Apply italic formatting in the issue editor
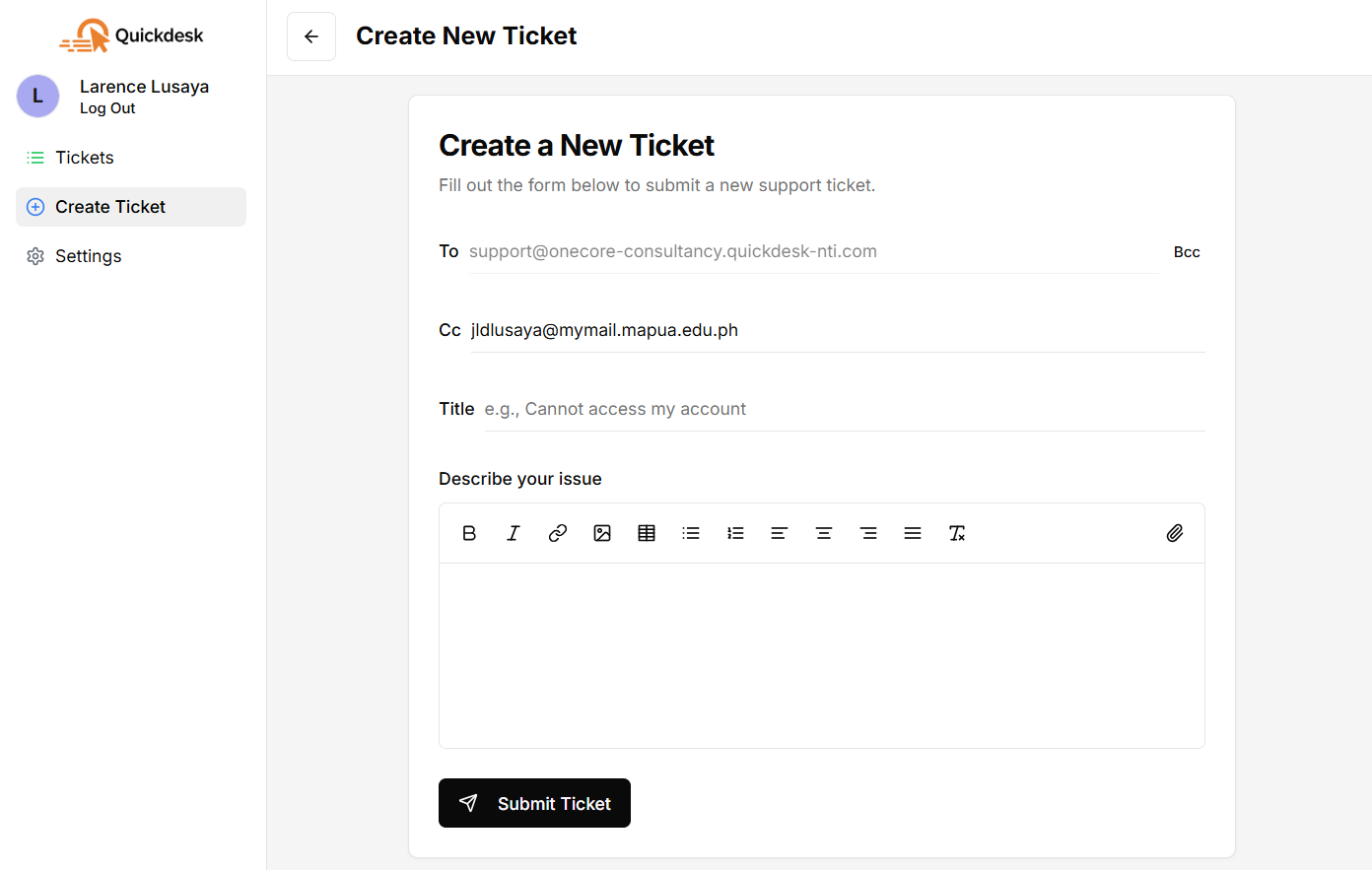The width and height of the screenshot is (1372, 870). point(514,533)
